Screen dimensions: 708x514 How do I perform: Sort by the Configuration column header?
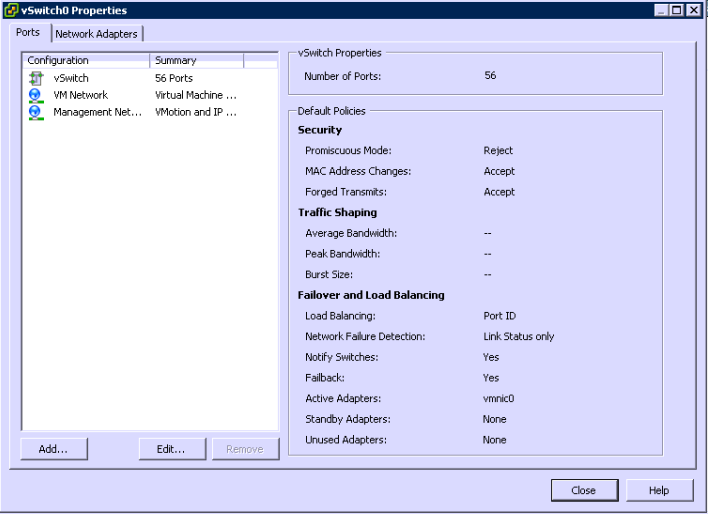coord(86,61)
